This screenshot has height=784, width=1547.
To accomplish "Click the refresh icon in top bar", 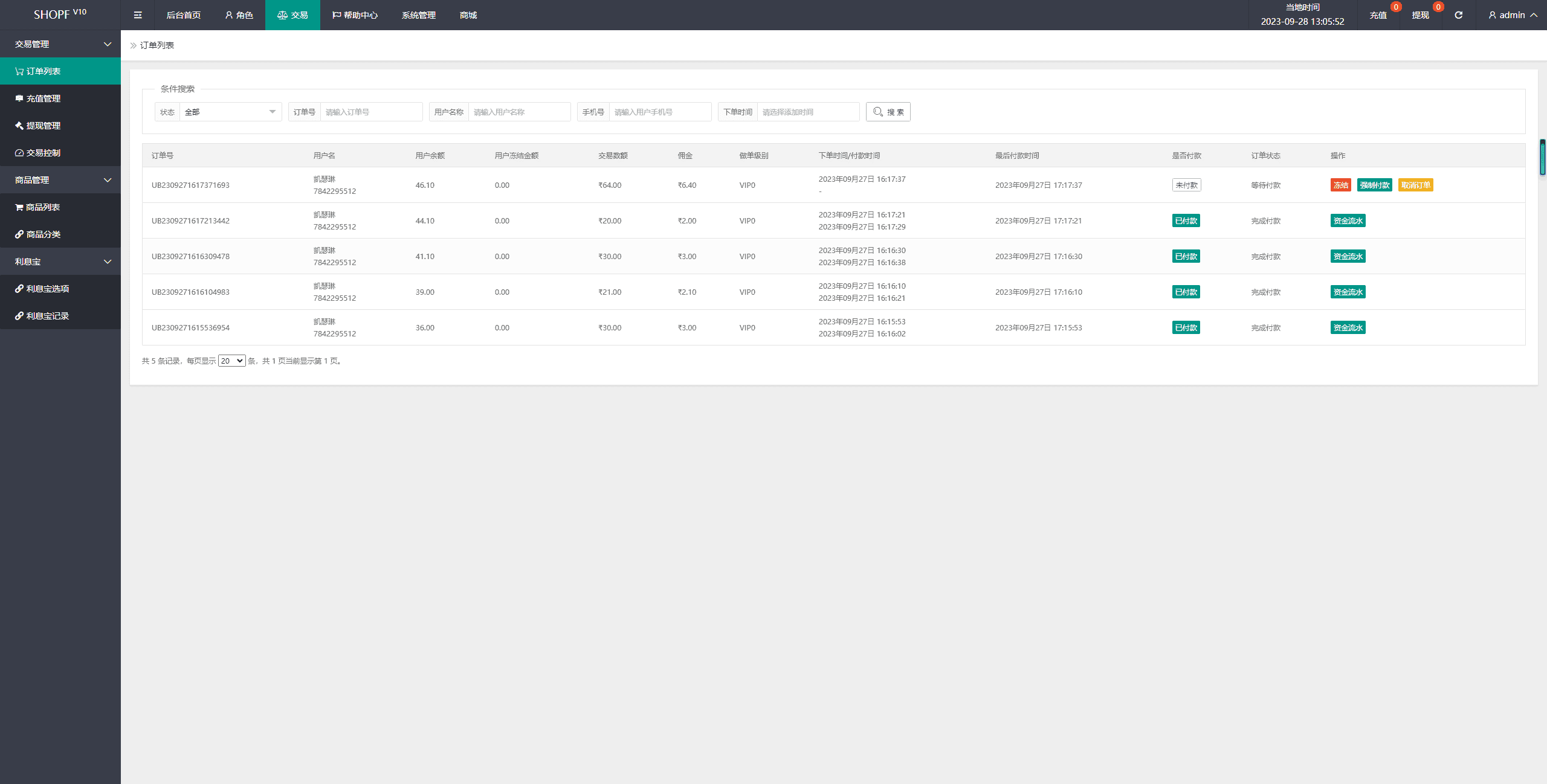I will (1458, 15).
